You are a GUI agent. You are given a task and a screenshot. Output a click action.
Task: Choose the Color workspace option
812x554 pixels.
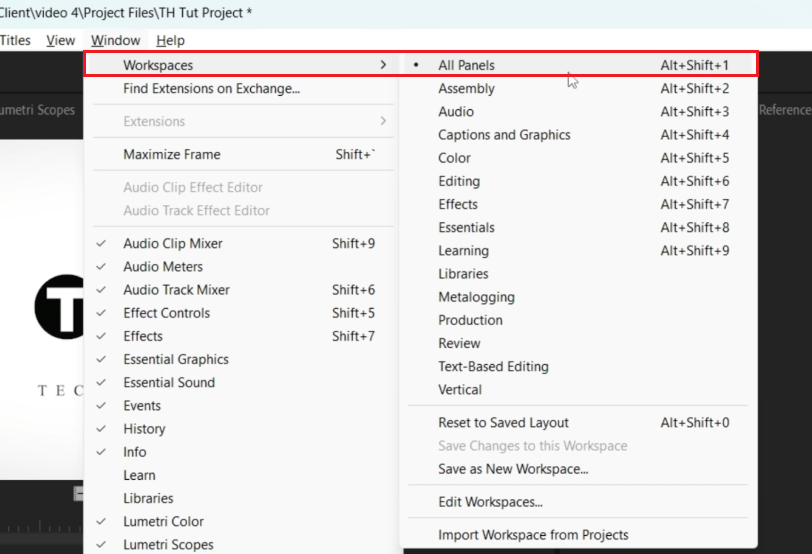(x=454, y=158)
